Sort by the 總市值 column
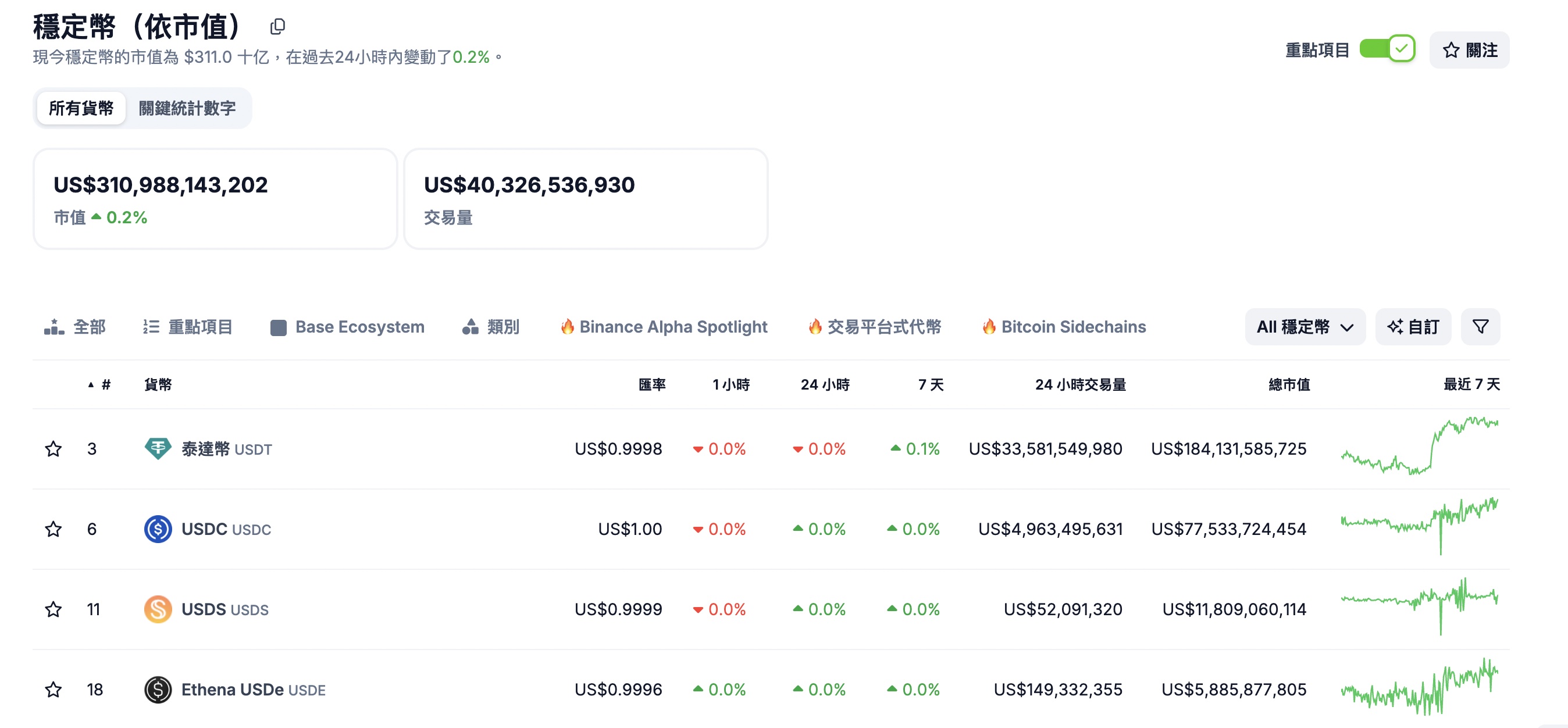1568x728 pixels. point(1289,384)
